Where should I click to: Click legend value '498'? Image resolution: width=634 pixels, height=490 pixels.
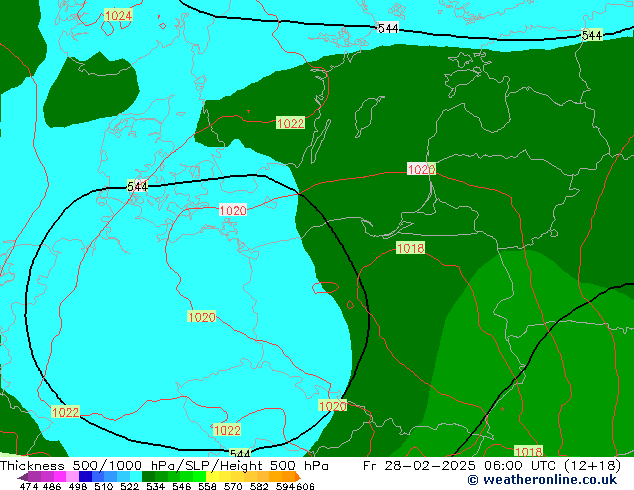(78, 486)
